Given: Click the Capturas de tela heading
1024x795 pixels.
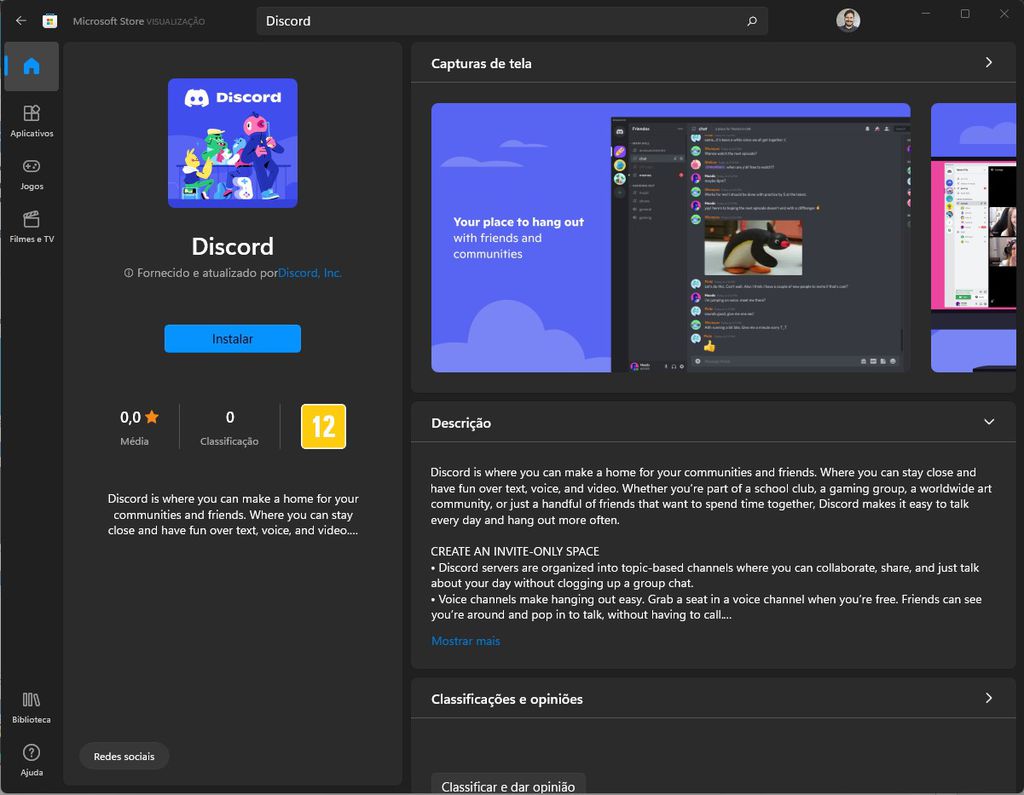Looking at the screenshot, I should pyautogui.click(x=481, y=63).
